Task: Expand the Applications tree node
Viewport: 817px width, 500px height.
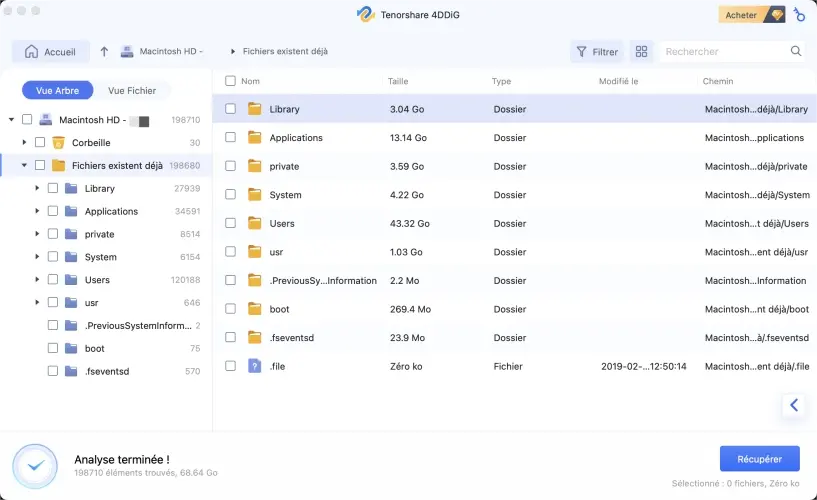Action: (37, 212)
